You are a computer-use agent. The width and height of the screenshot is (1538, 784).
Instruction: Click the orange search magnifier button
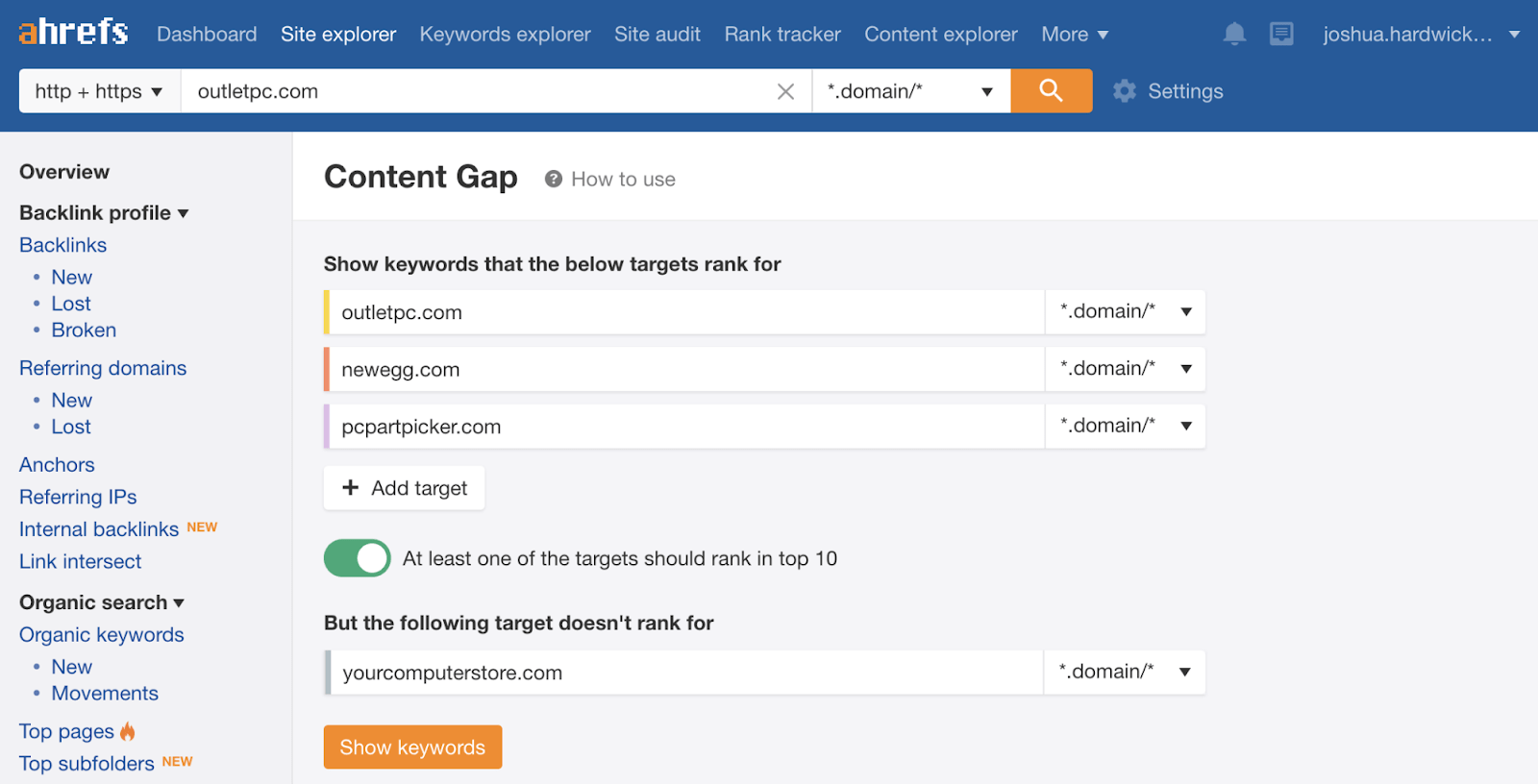point(1051,91)
